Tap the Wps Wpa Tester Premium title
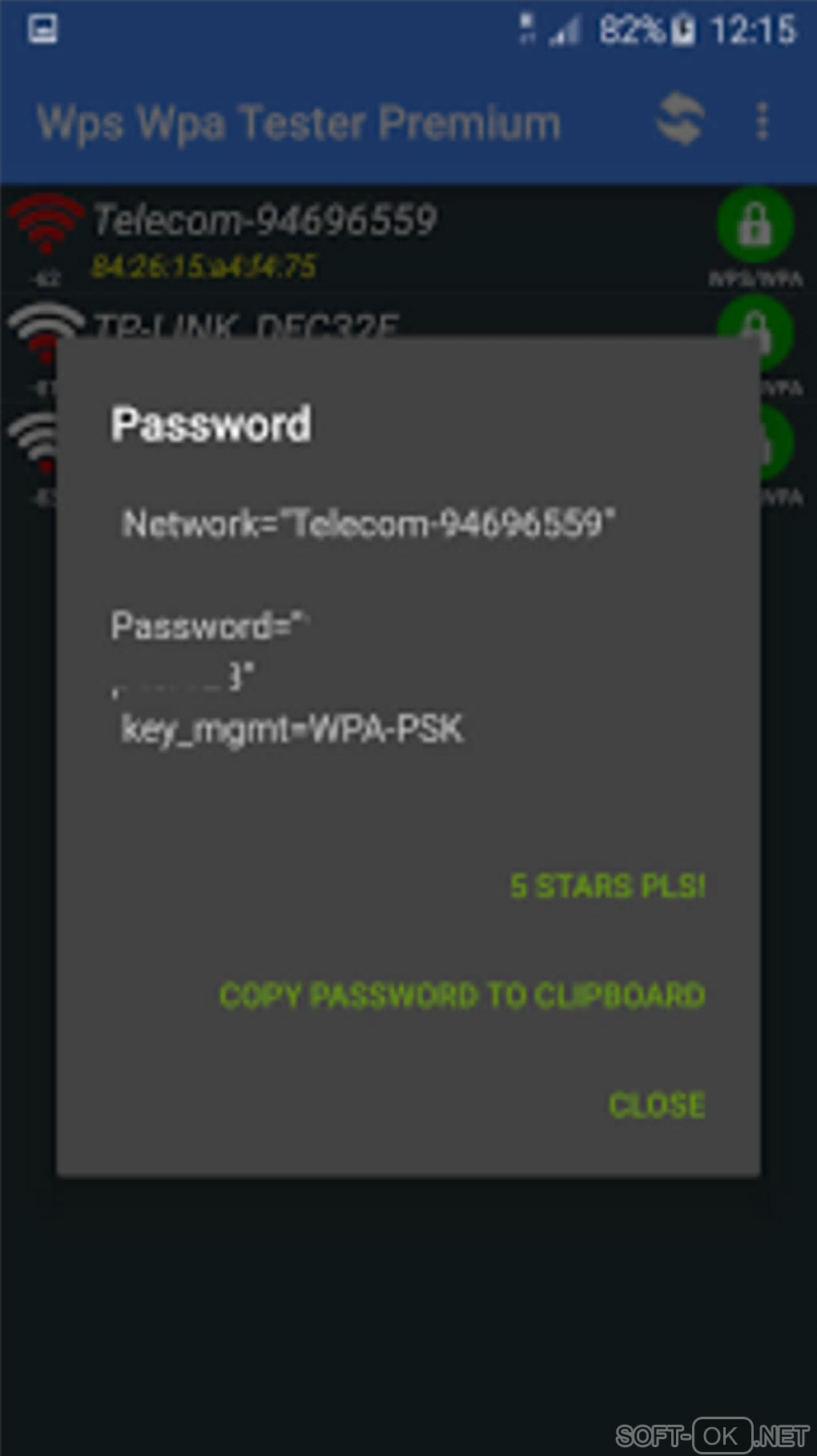The image size is (817, 1456). [299, 123]
